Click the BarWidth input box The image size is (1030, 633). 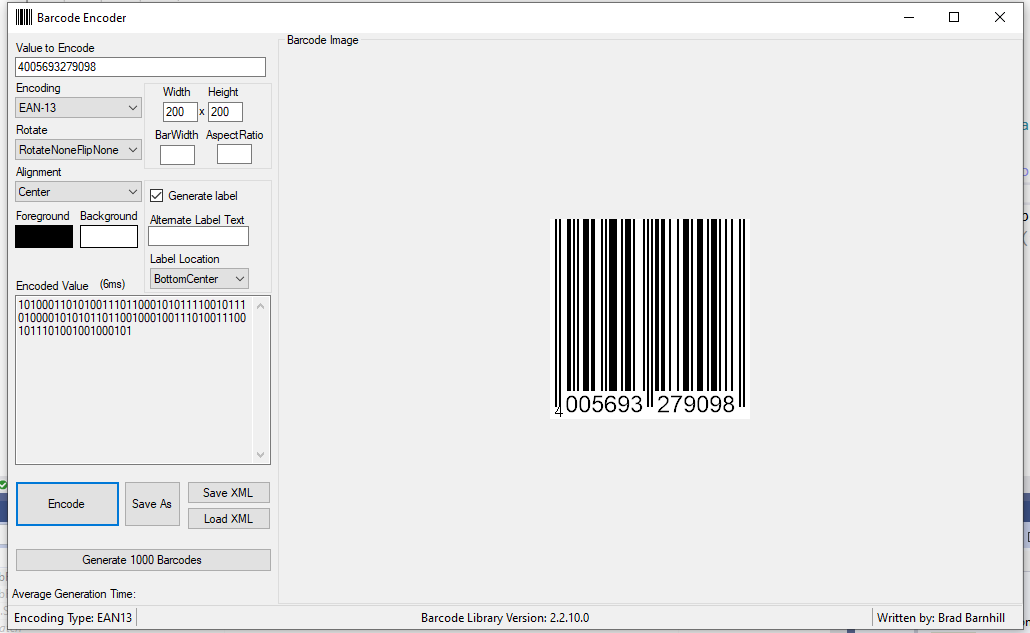pos(177,154)
